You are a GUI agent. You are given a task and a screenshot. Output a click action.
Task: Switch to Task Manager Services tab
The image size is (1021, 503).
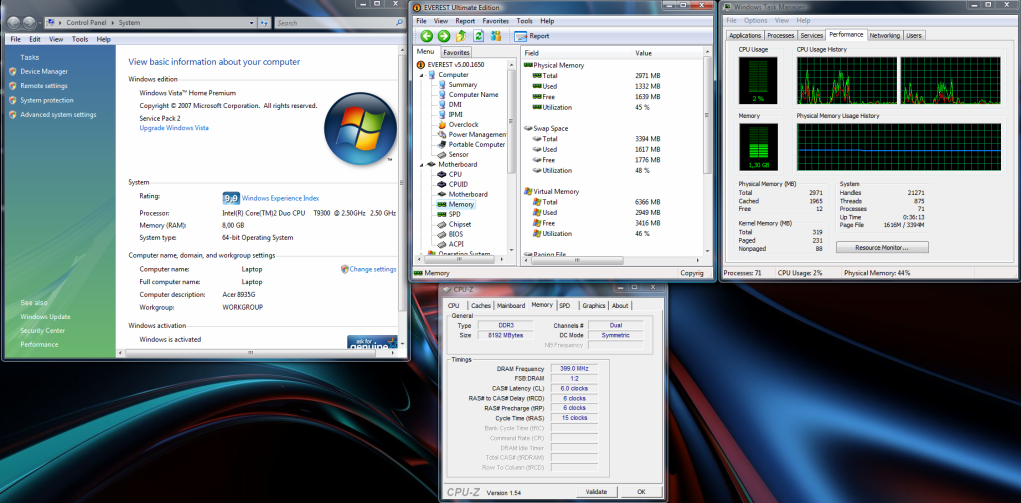point(811,35)
